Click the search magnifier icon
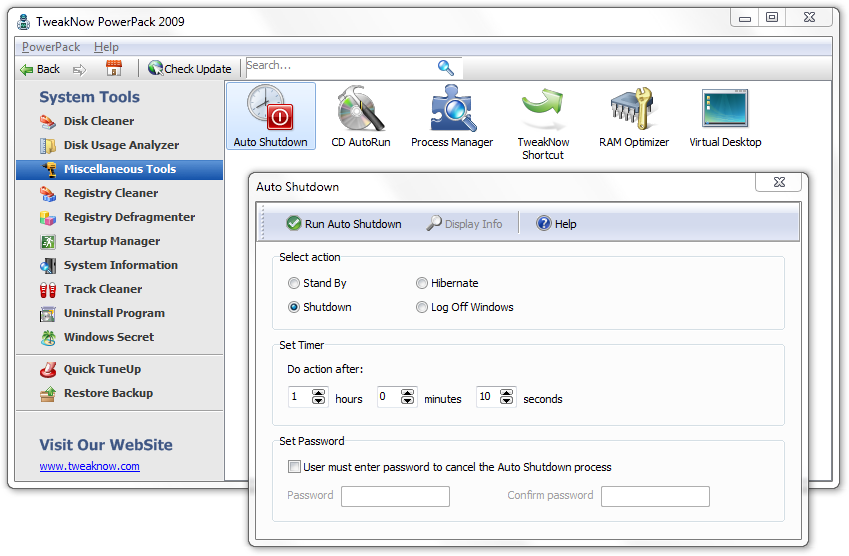The width and height of the screenshot is (849, 556). tap(445, 68)
